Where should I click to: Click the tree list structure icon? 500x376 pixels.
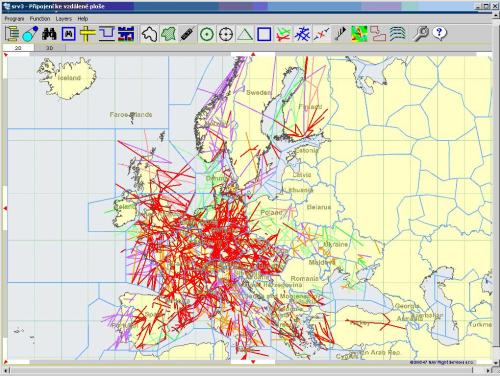(x=12, y=34)
